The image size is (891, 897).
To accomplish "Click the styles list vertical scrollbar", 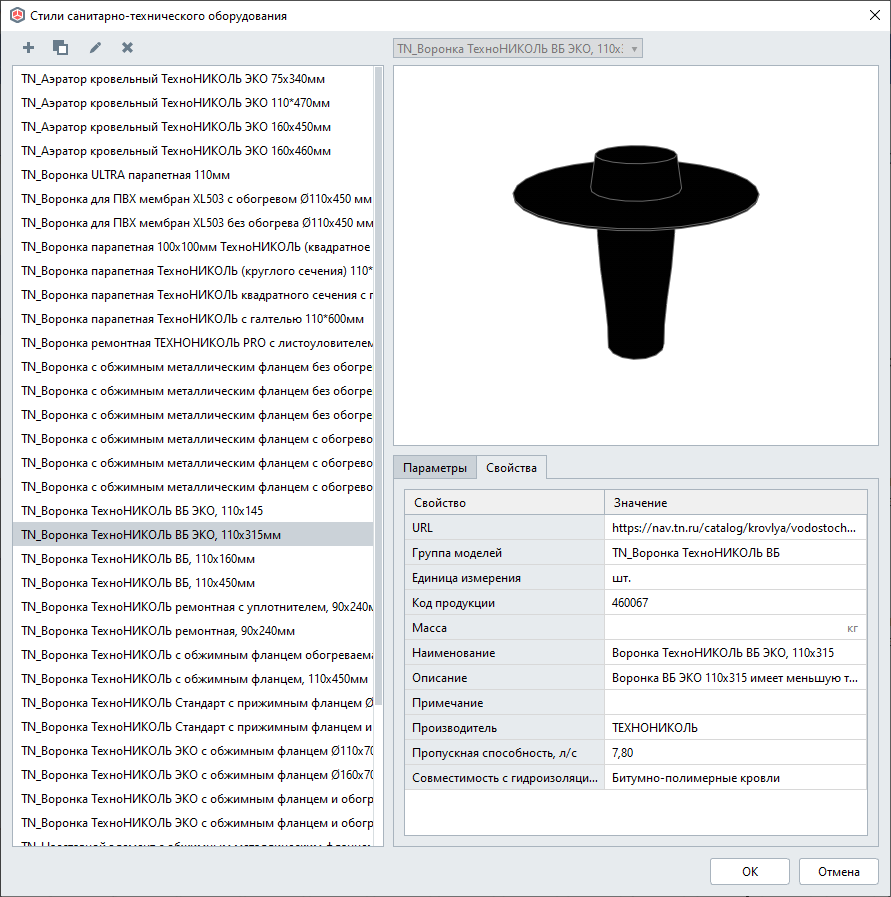I will 378,386.
